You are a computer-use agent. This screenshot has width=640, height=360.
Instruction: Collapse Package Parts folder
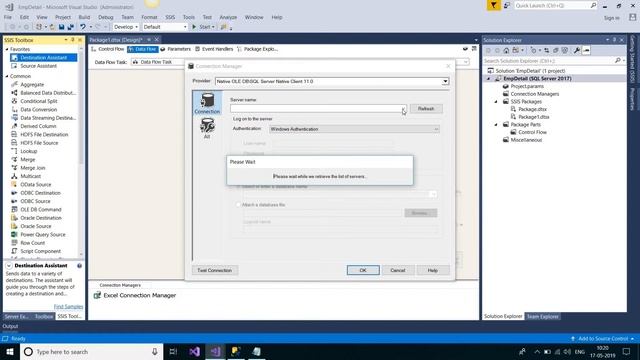pos(496,124)
